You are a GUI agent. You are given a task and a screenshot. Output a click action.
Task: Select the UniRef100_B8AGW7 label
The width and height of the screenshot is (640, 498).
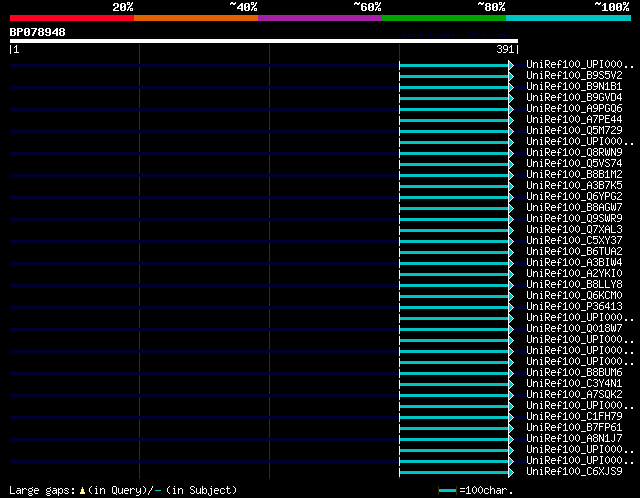(574, 208)
